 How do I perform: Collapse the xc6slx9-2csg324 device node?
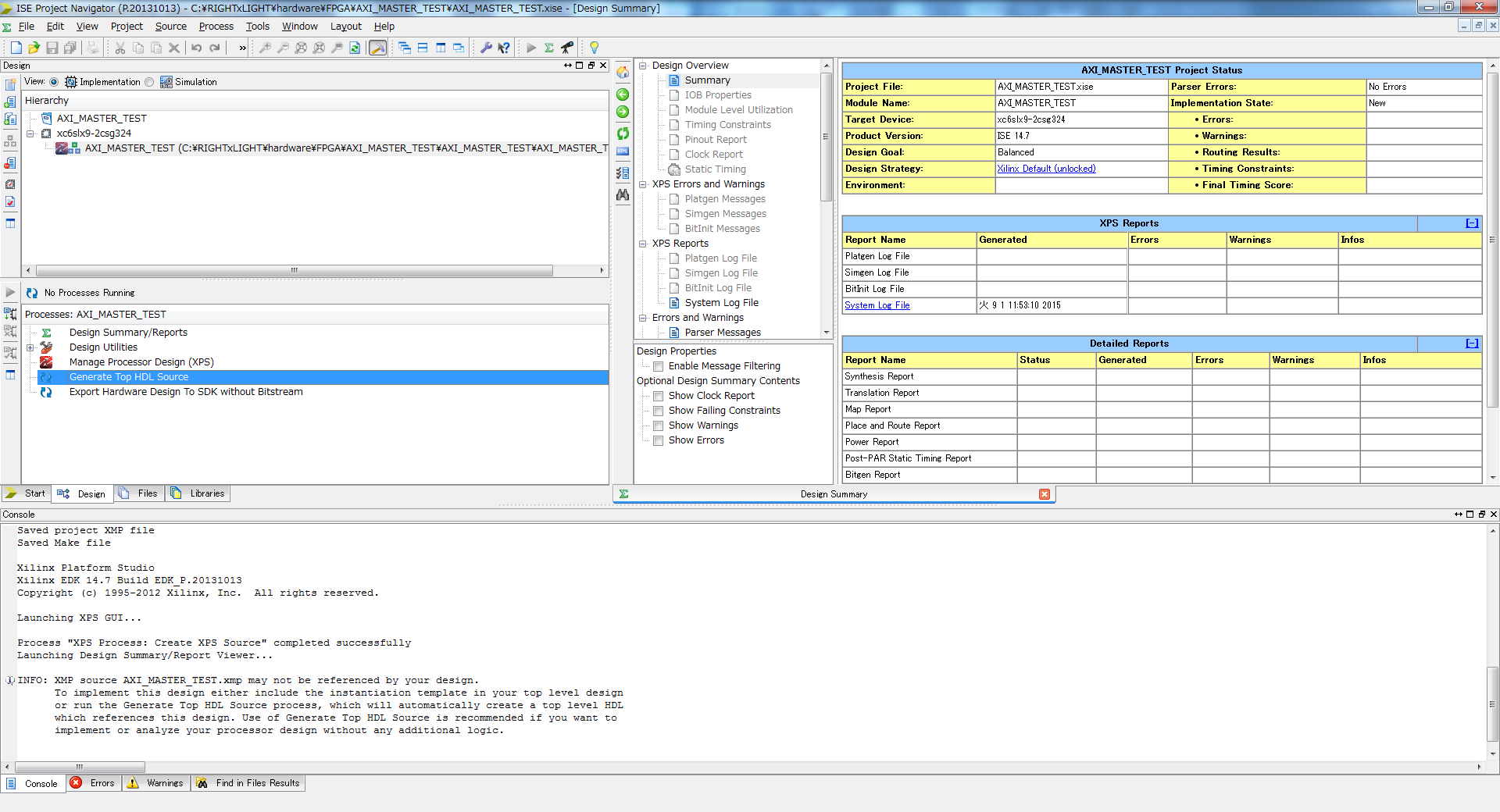(x=30, y=134)
